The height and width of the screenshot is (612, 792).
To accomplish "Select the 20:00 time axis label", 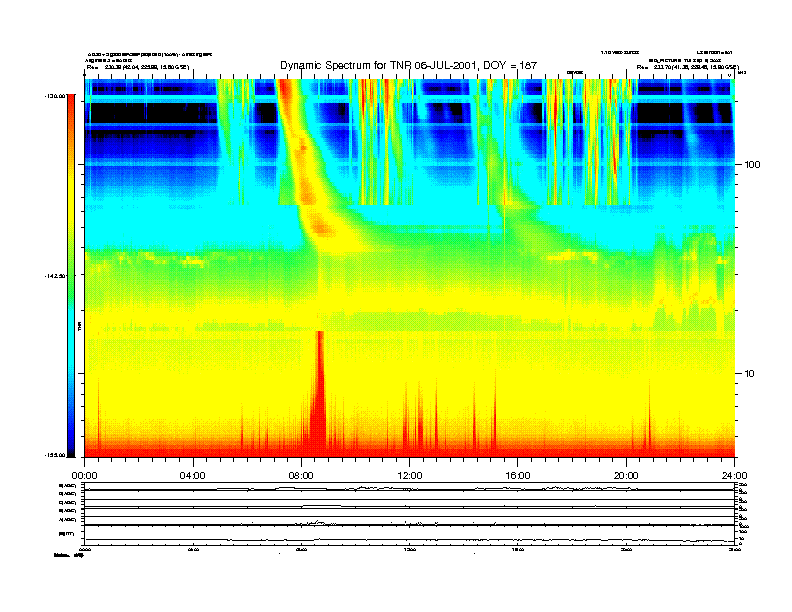I will [x=626, y=476].
